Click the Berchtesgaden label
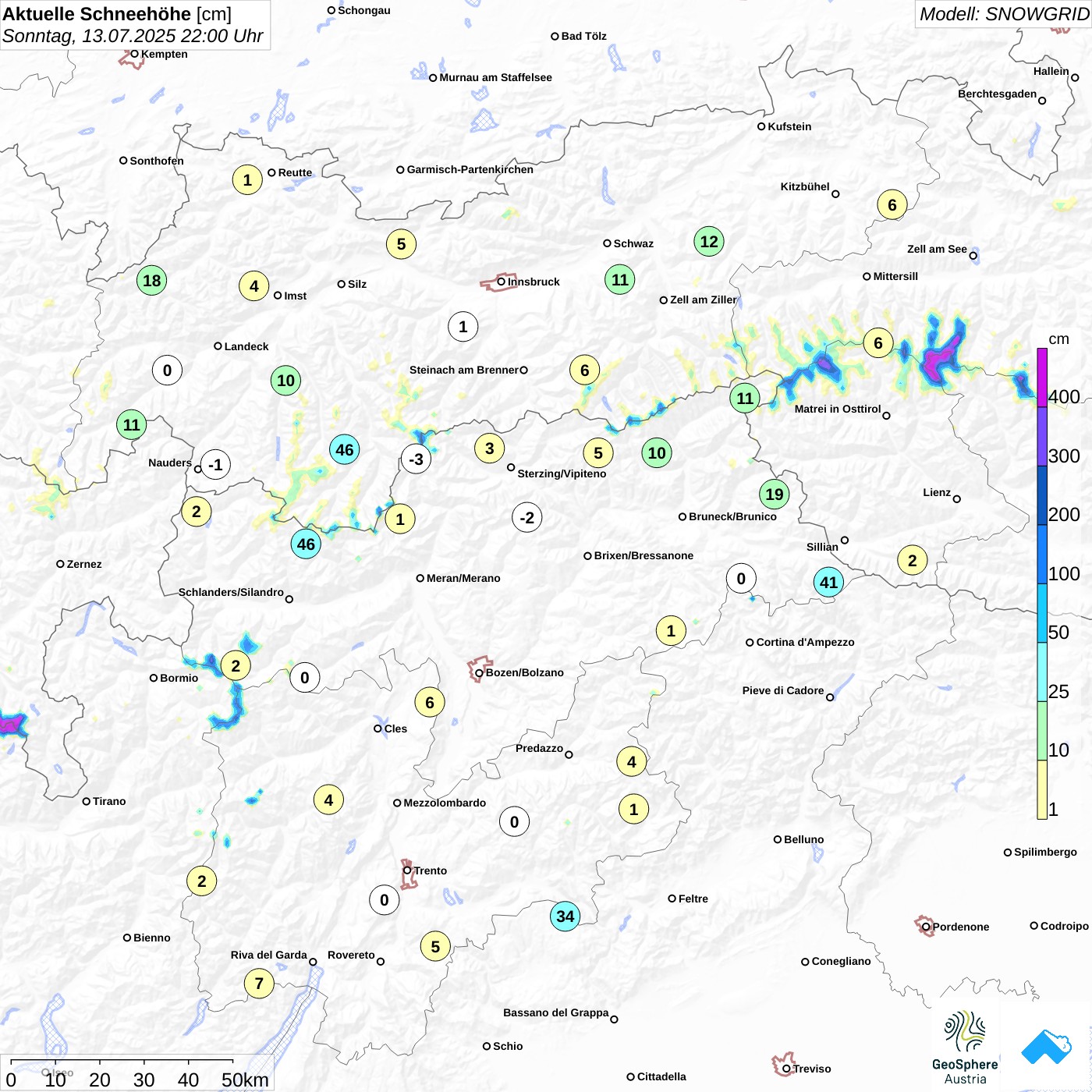This screenshot has width=1092, height=1092. click(998, 94)
